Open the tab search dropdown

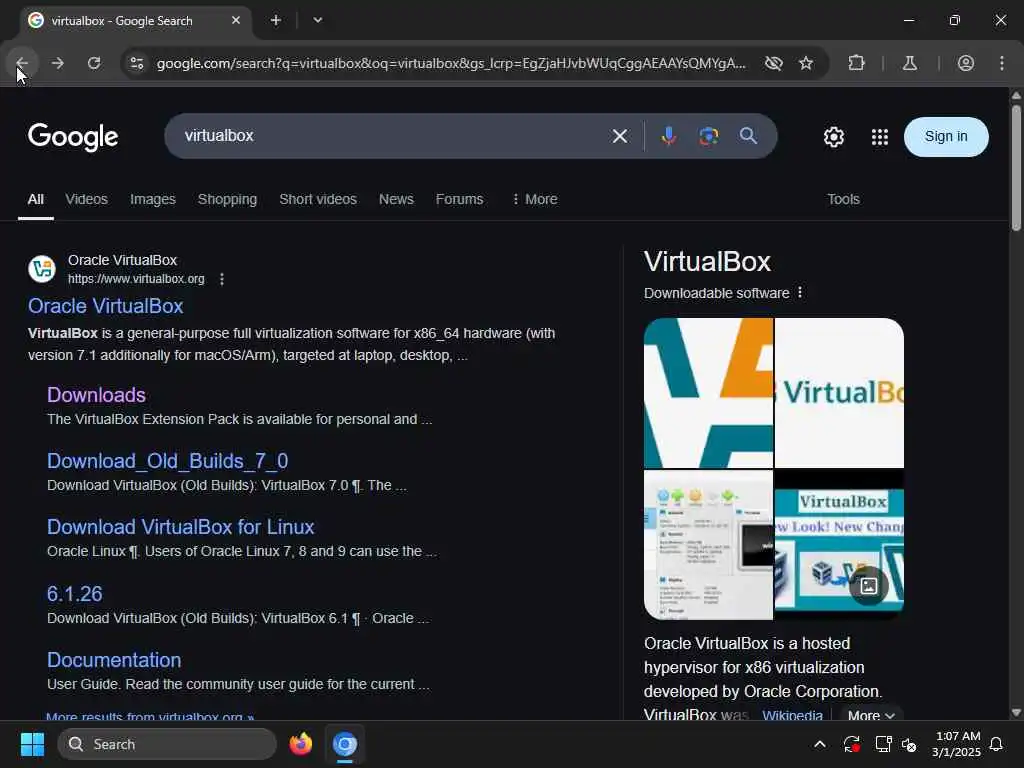(x=317, y=20)
